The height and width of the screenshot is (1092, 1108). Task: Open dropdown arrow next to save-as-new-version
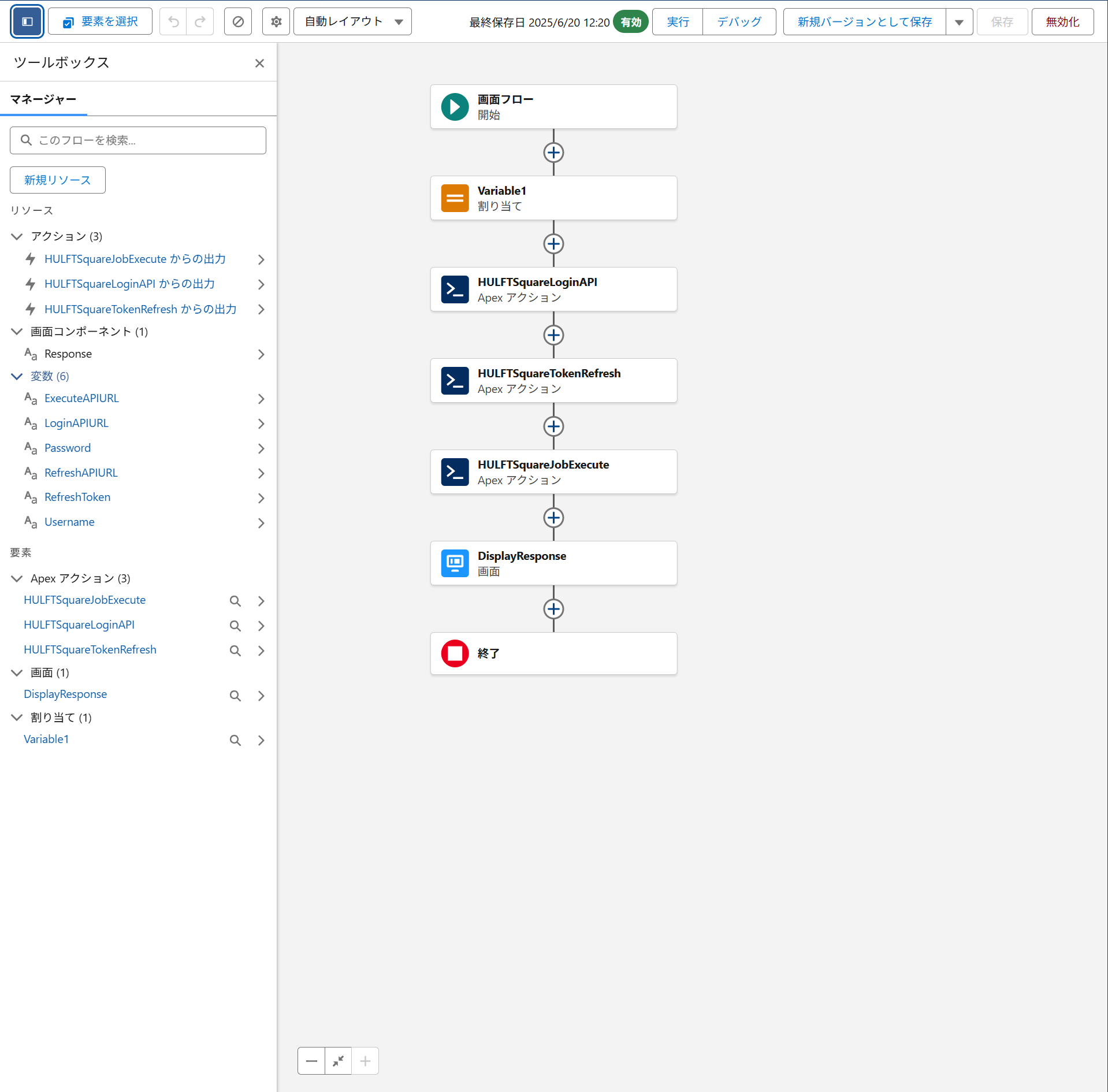(x=959, y=22)
